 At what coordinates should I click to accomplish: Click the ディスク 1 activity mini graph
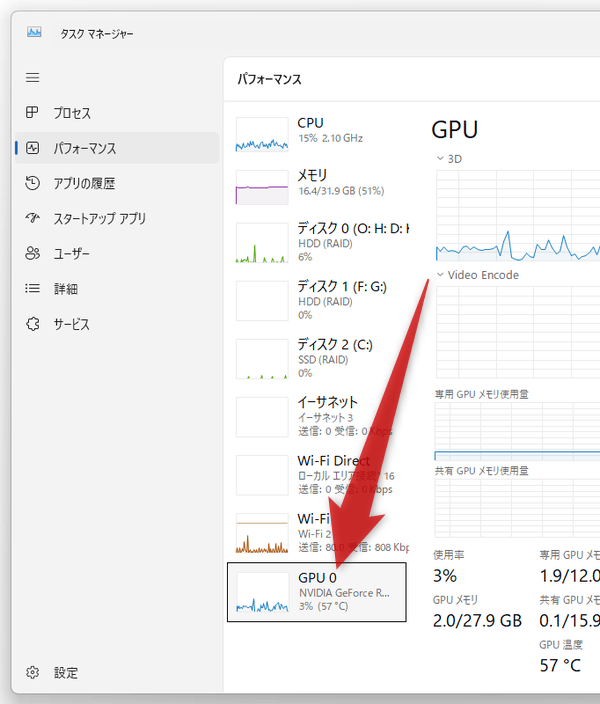[x=262, y=301]
